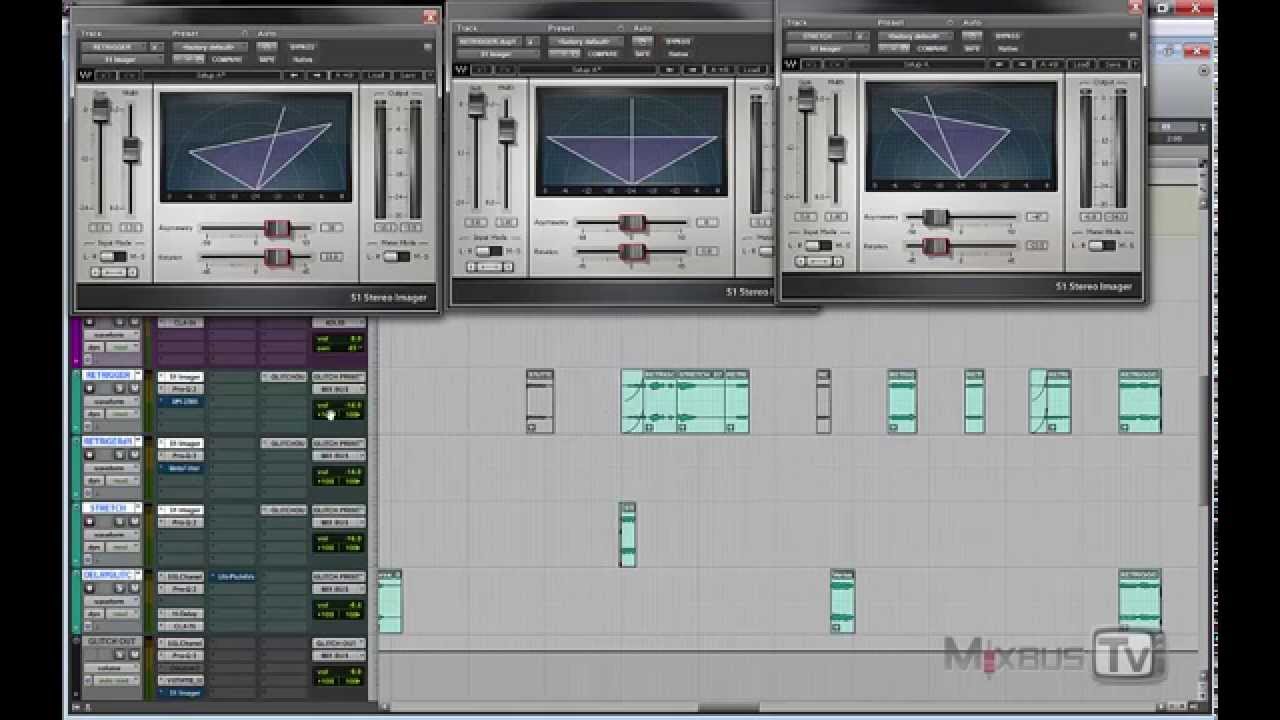
Task: Open factory default preset menu, STRETCH plugin
Action: coord(915,36)
